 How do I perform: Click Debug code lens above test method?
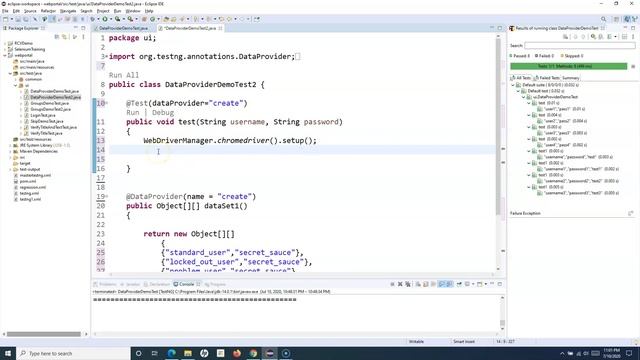click(x=163, y=112)
